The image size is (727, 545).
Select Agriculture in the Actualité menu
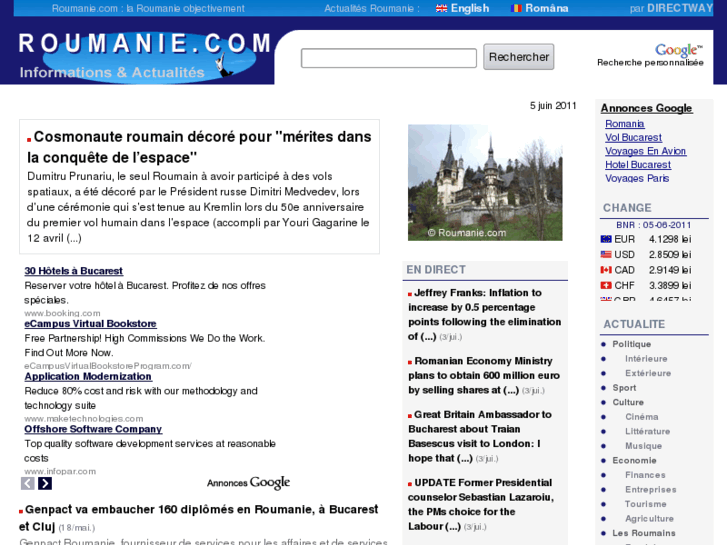point(649,519)
